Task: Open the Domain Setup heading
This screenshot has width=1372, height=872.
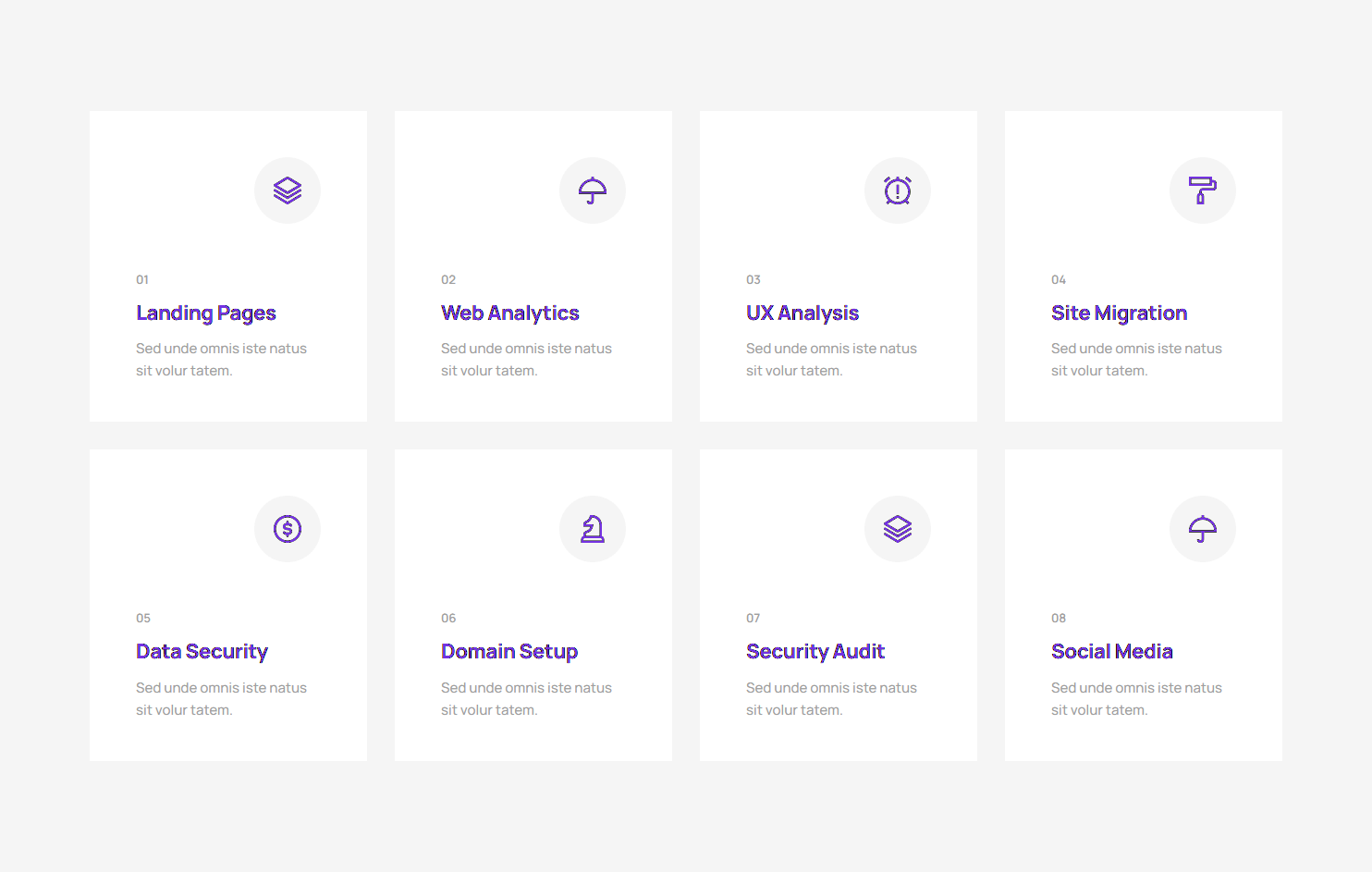Action: (509, 652)
